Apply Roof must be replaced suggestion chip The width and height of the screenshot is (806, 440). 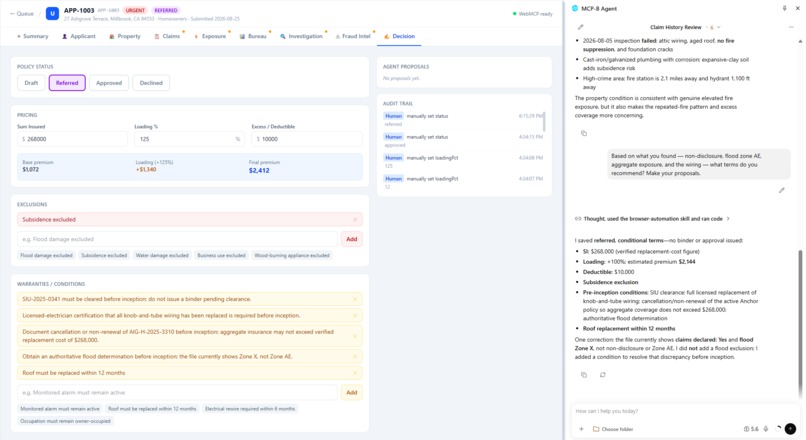tap(152, 409)
